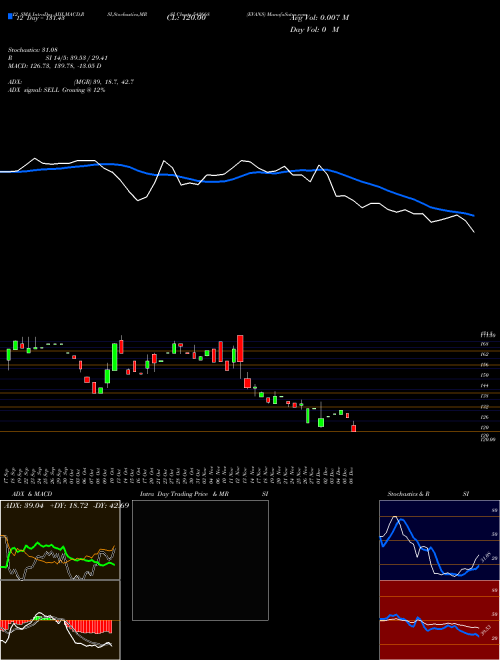Click the 'Day Vol: 0 M' label

coord(314,30)
